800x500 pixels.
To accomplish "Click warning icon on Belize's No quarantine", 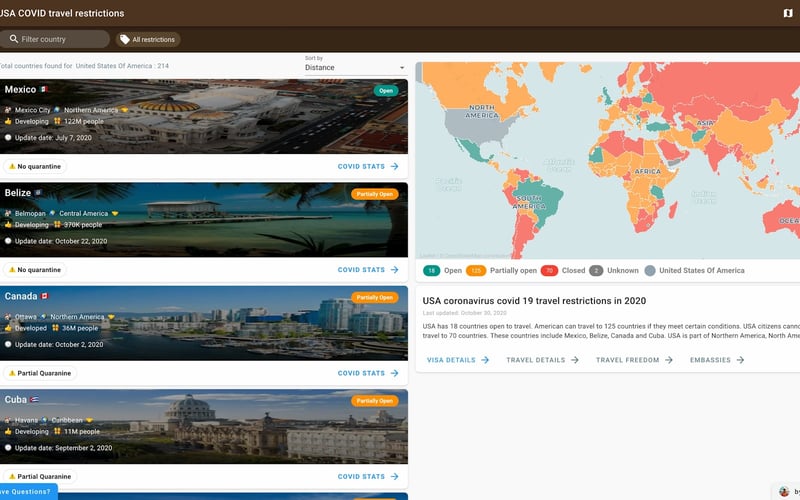I will click(x=12, y=270).
